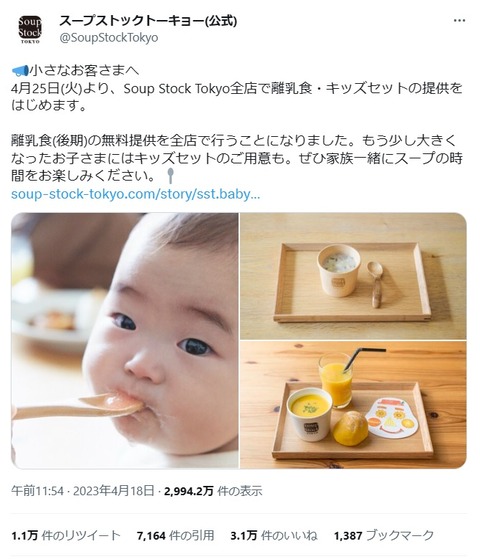The image size is (480, 559).
Task: Open the @SoupStockTokyo handle link
Action: point(109,37)
